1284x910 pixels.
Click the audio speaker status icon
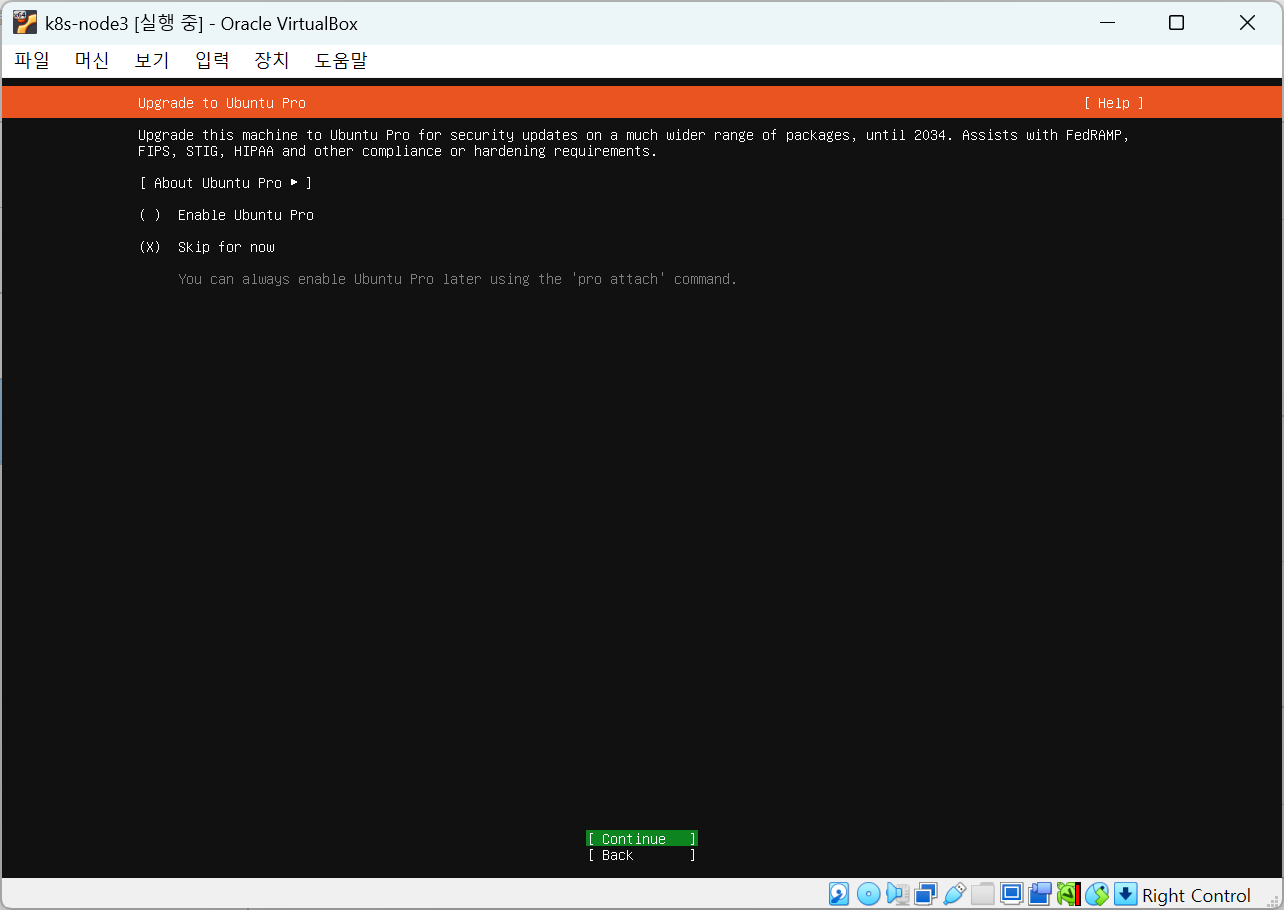tap(897, 894)
